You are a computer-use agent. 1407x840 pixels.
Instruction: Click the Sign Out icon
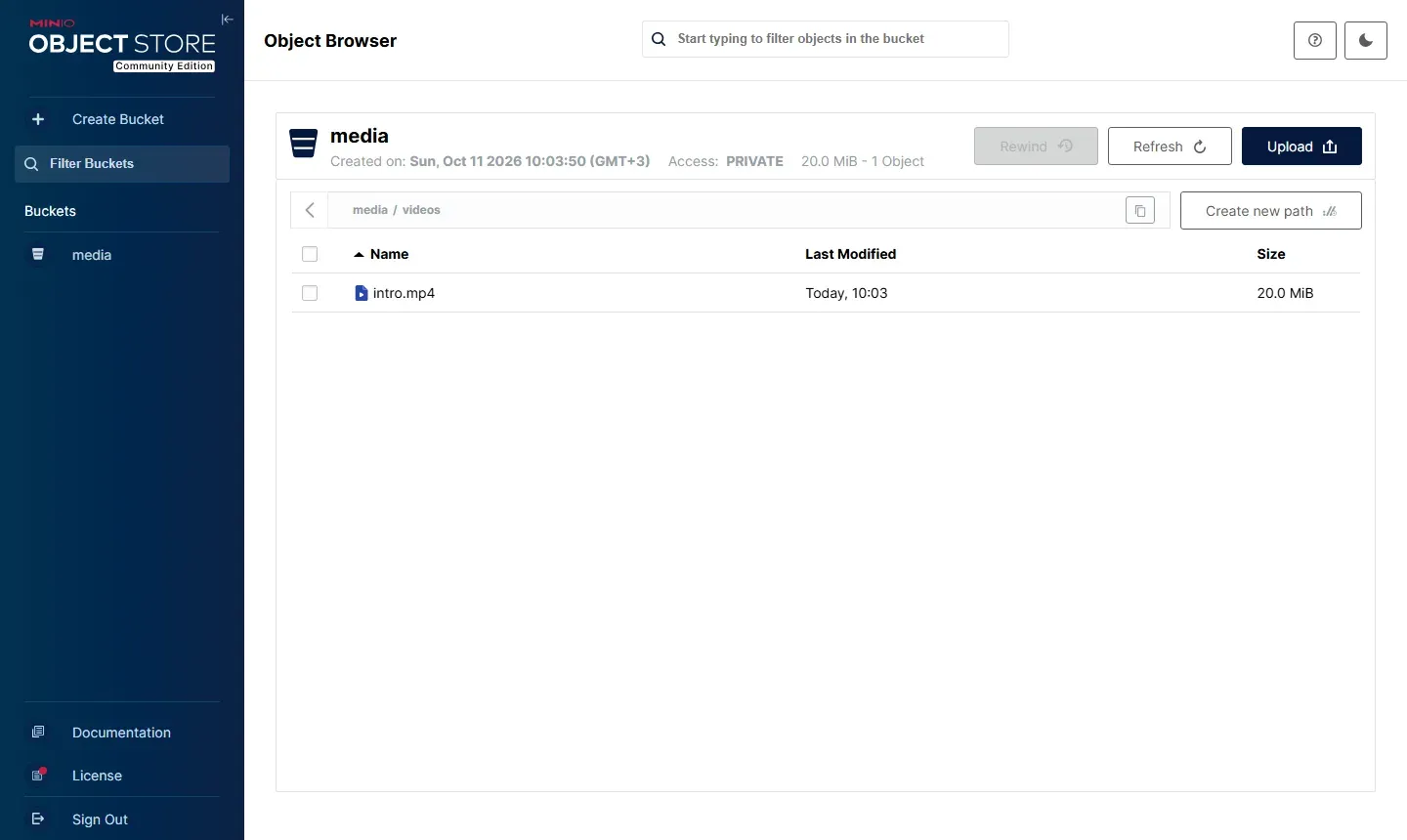point(38,819)
